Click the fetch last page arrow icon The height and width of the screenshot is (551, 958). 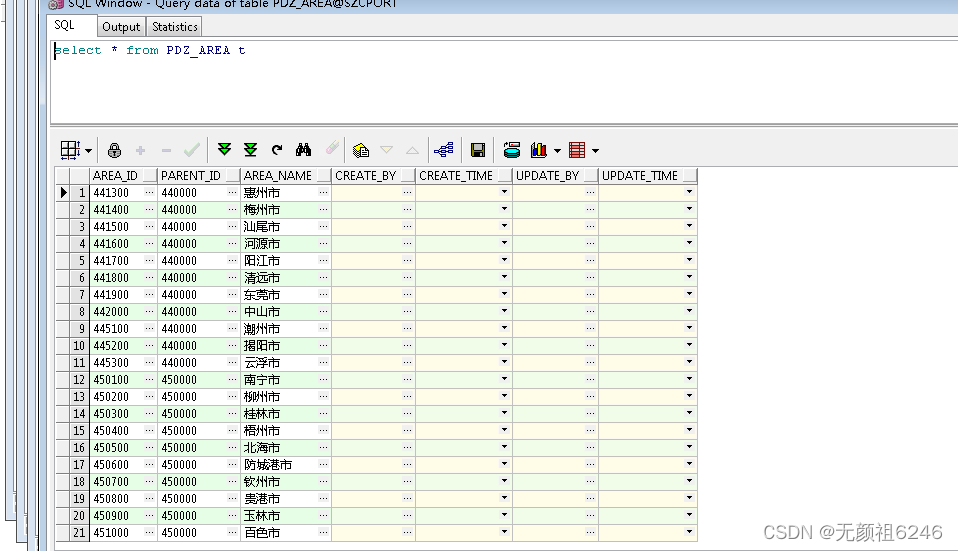[250, 150]
